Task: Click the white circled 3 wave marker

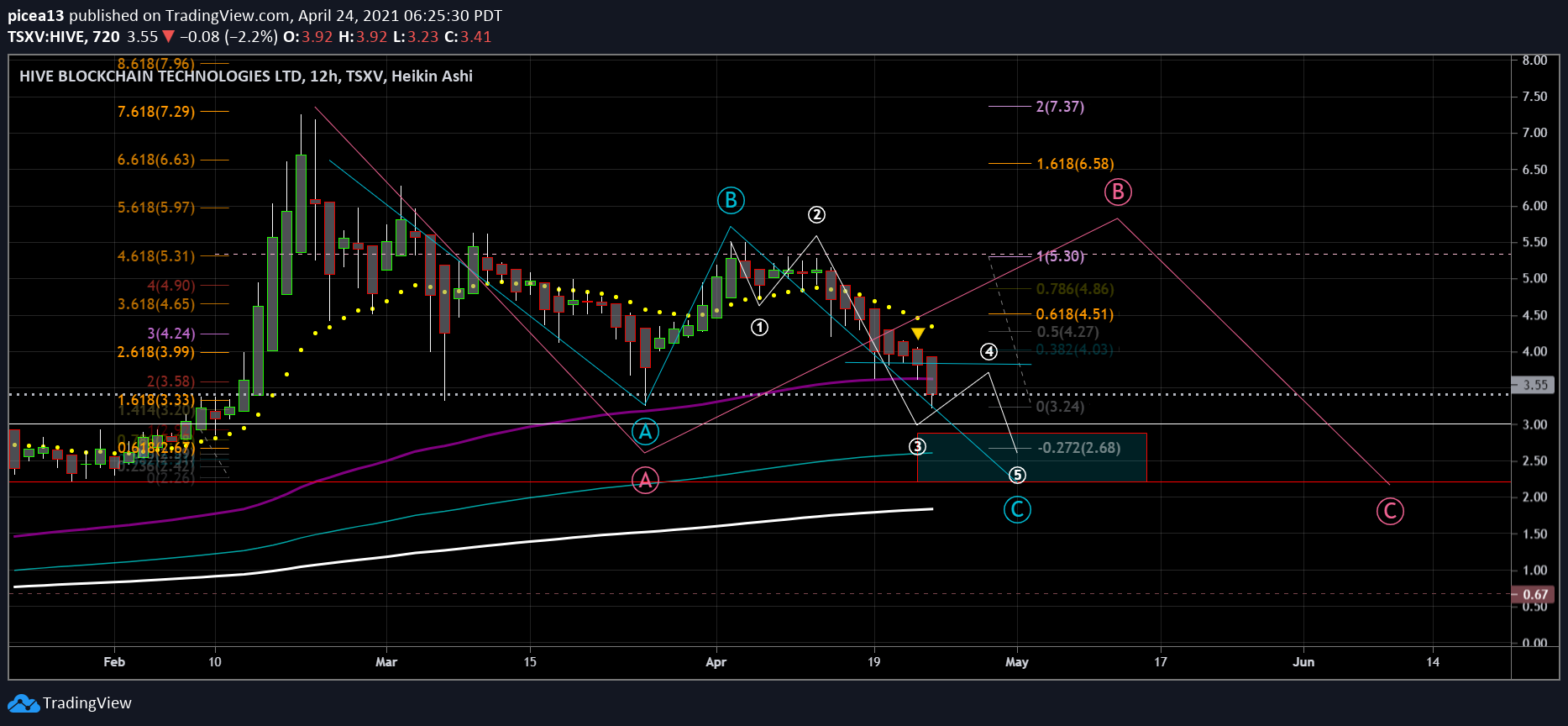Action: pos(917,446)
